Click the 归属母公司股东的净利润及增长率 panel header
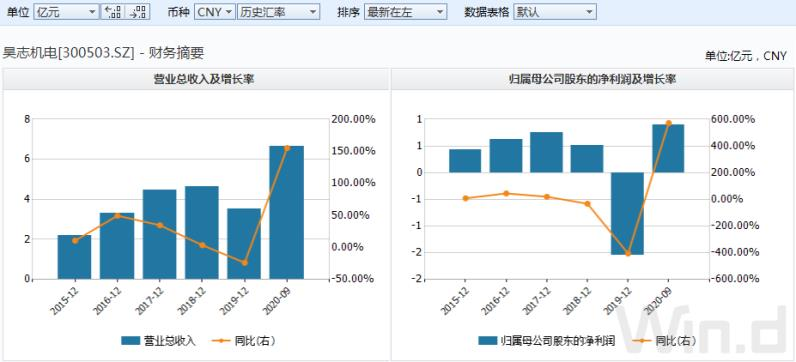Screen dimensions: 796x362 click(x=592, y=80)
